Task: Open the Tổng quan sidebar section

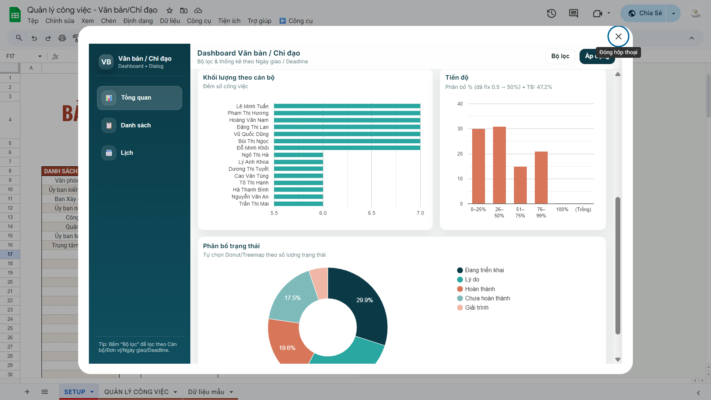Action: (139, 98)
